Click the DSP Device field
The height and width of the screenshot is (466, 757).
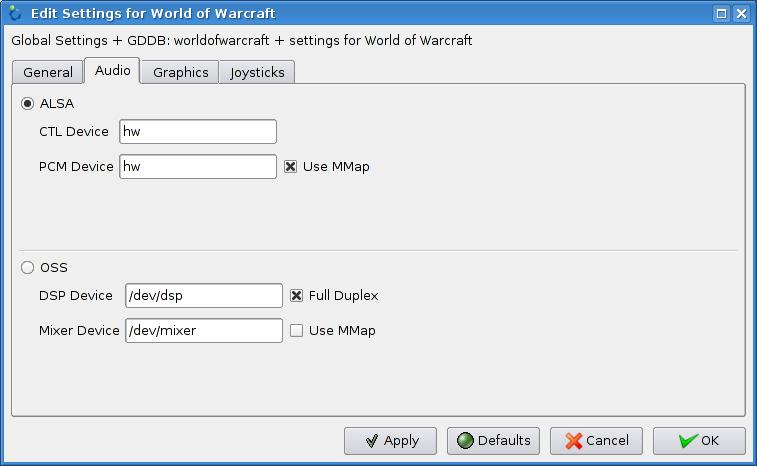click(x=203, y=295)
